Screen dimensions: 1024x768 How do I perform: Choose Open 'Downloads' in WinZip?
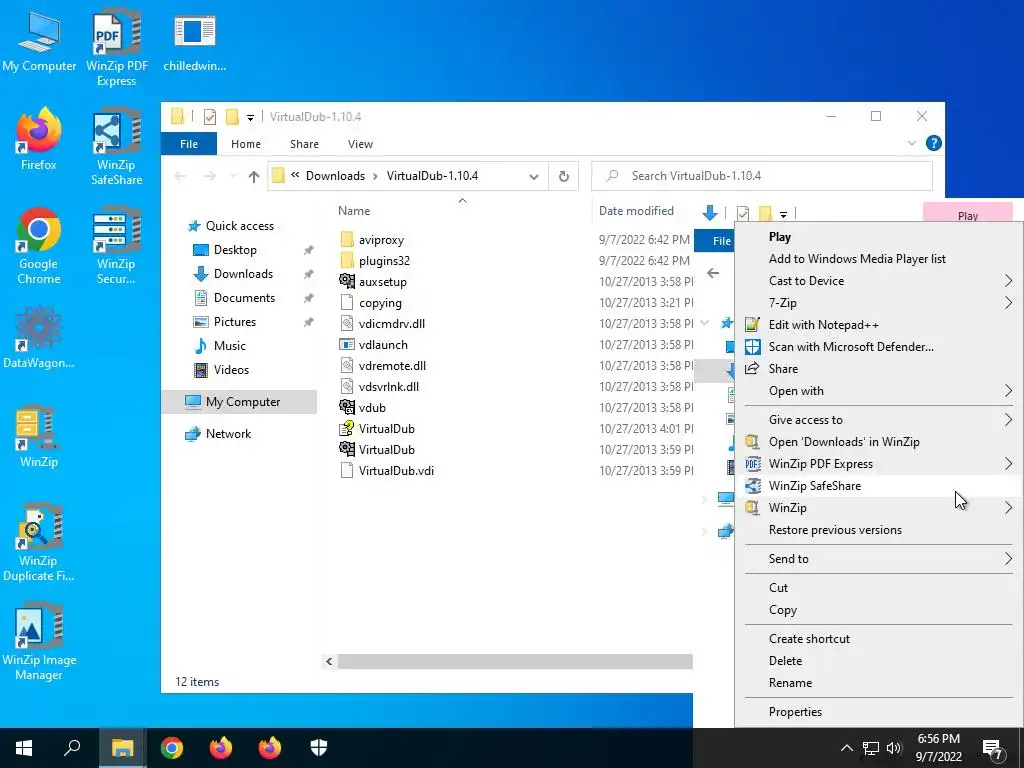point(879,442)
